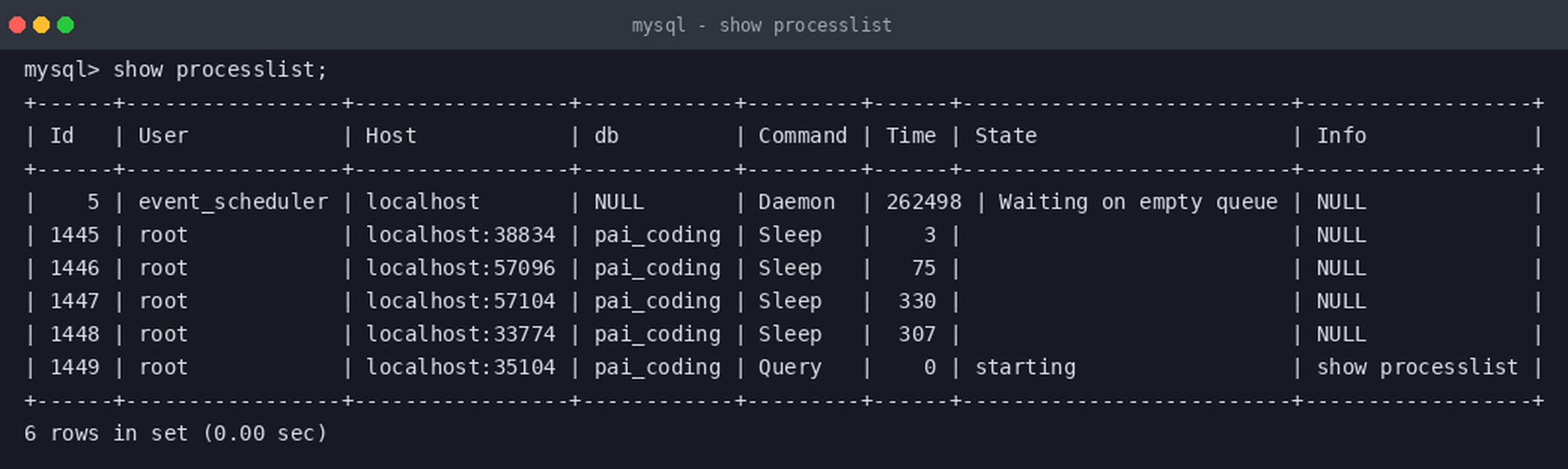Click the Id cell '1446'
Viewport: 1568px width, 469px height.
74,268
